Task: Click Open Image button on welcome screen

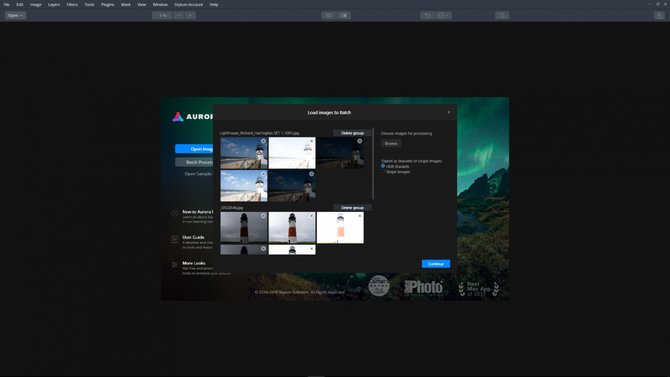Action: (x=194, y=149)
